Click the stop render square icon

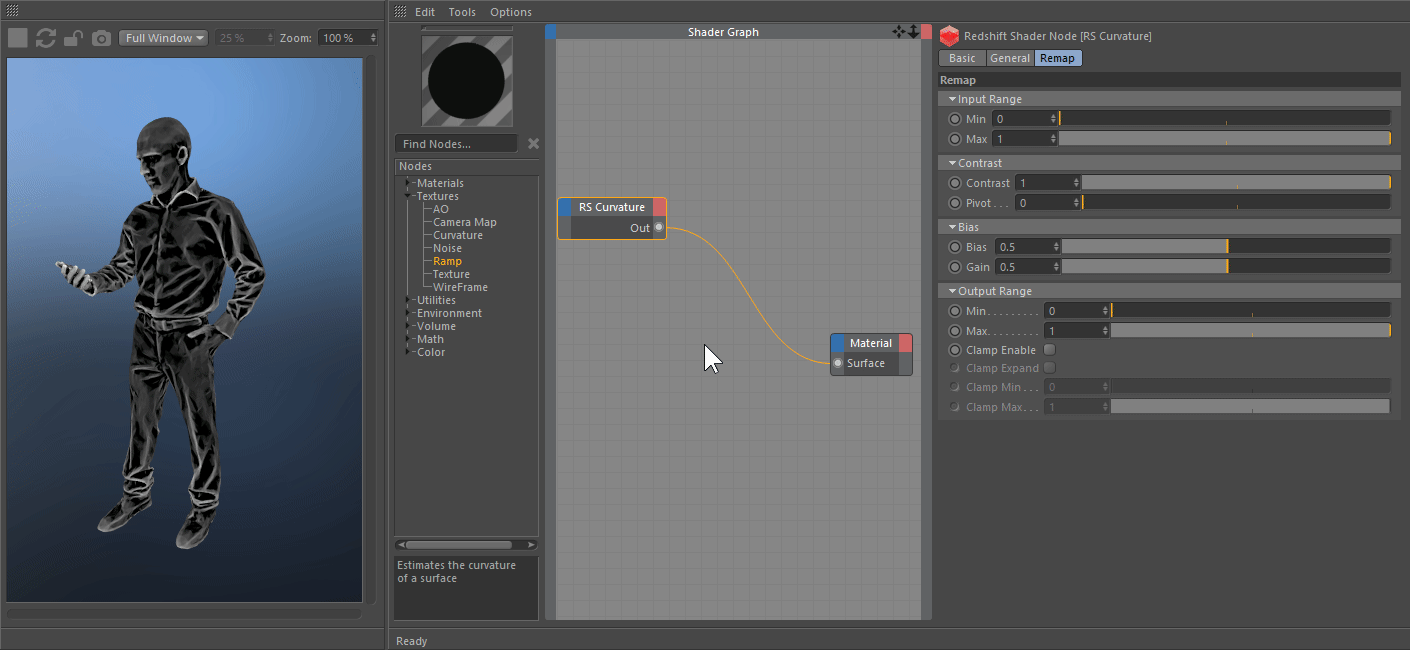[x=17, y=38]
